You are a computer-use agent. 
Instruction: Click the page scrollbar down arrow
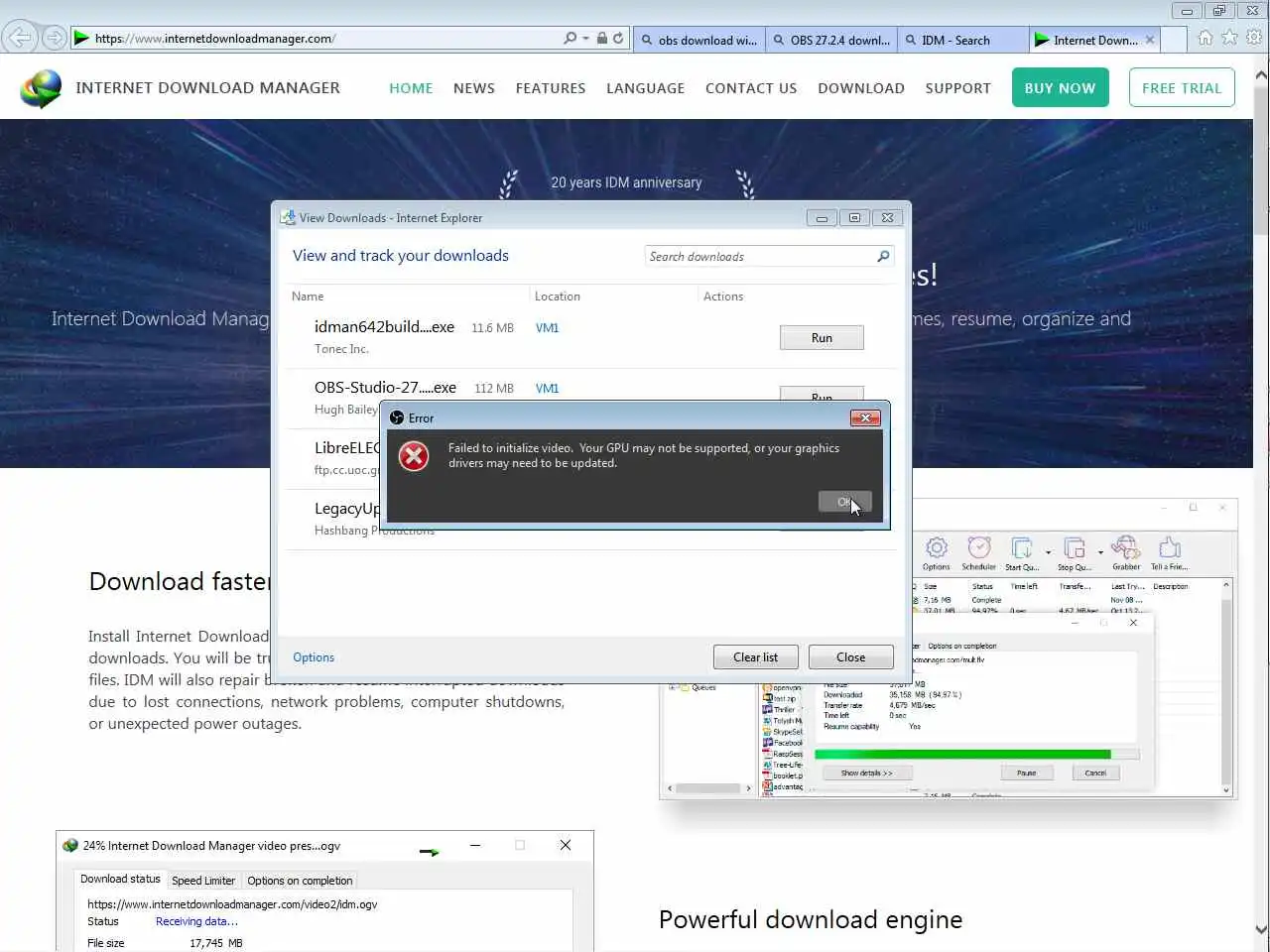click(x=1261, y=930)
